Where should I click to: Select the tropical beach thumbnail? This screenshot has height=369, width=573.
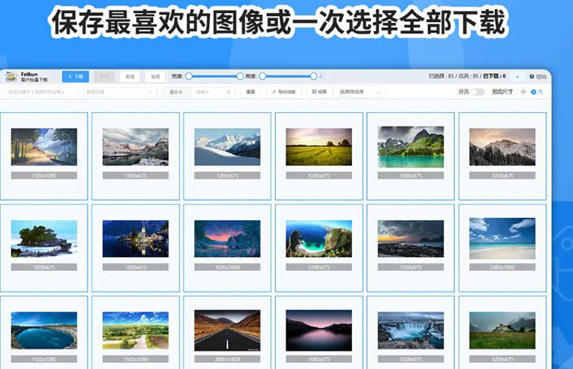pyautogui.click(x=502, y=239)
